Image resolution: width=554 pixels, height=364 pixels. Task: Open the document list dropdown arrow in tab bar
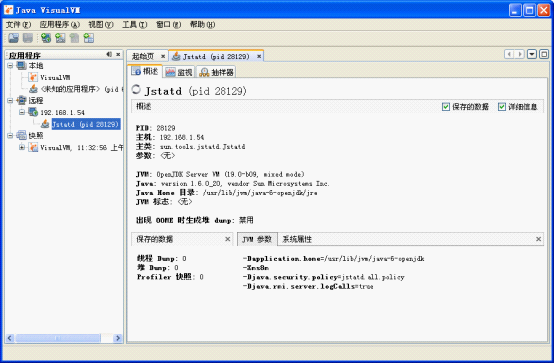(532, 54)
